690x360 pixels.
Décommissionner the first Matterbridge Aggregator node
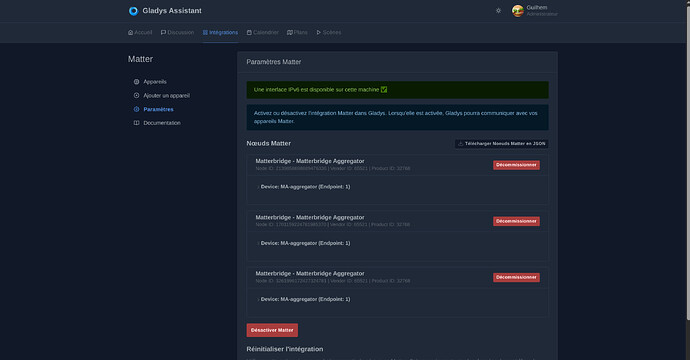click(516, 165)
